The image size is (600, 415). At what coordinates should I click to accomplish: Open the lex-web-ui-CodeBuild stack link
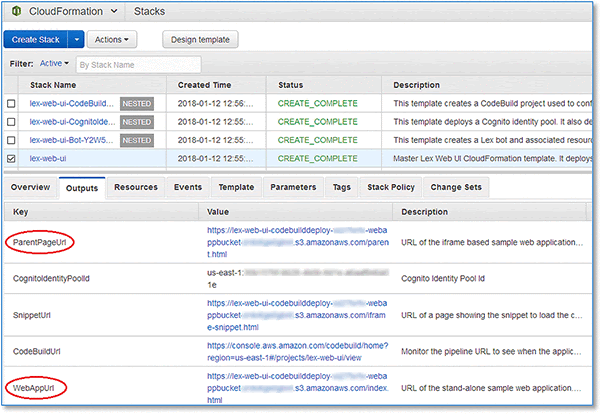72,103
